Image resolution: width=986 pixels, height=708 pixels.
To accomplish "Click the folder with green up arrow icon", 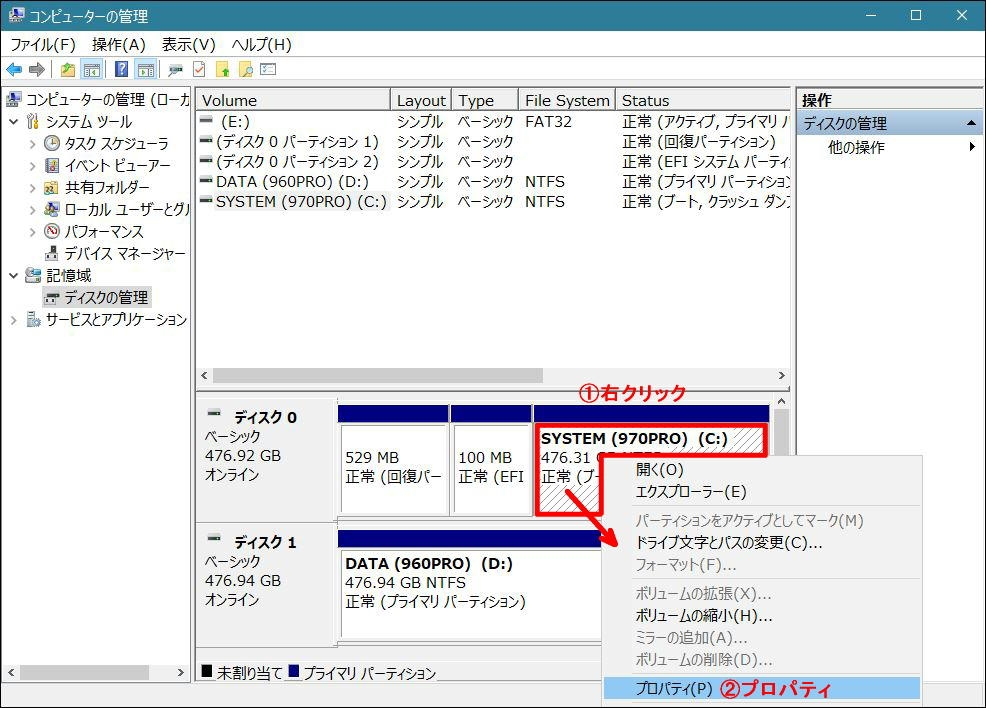I will 223,69.
